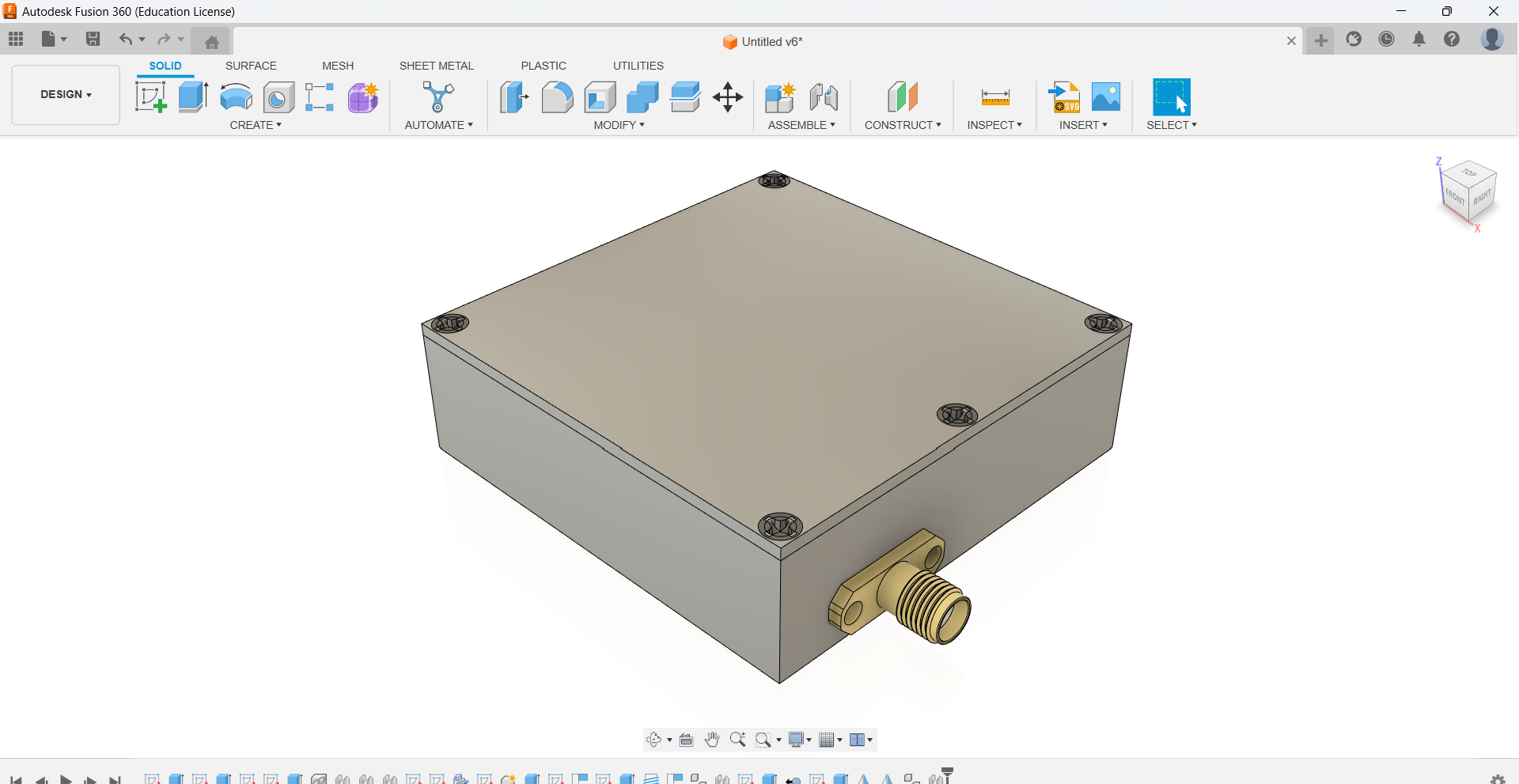The height and width of the screenshot is (784, 1519).
Task: Click the Joint tool icon
Action: pos(824,97)
